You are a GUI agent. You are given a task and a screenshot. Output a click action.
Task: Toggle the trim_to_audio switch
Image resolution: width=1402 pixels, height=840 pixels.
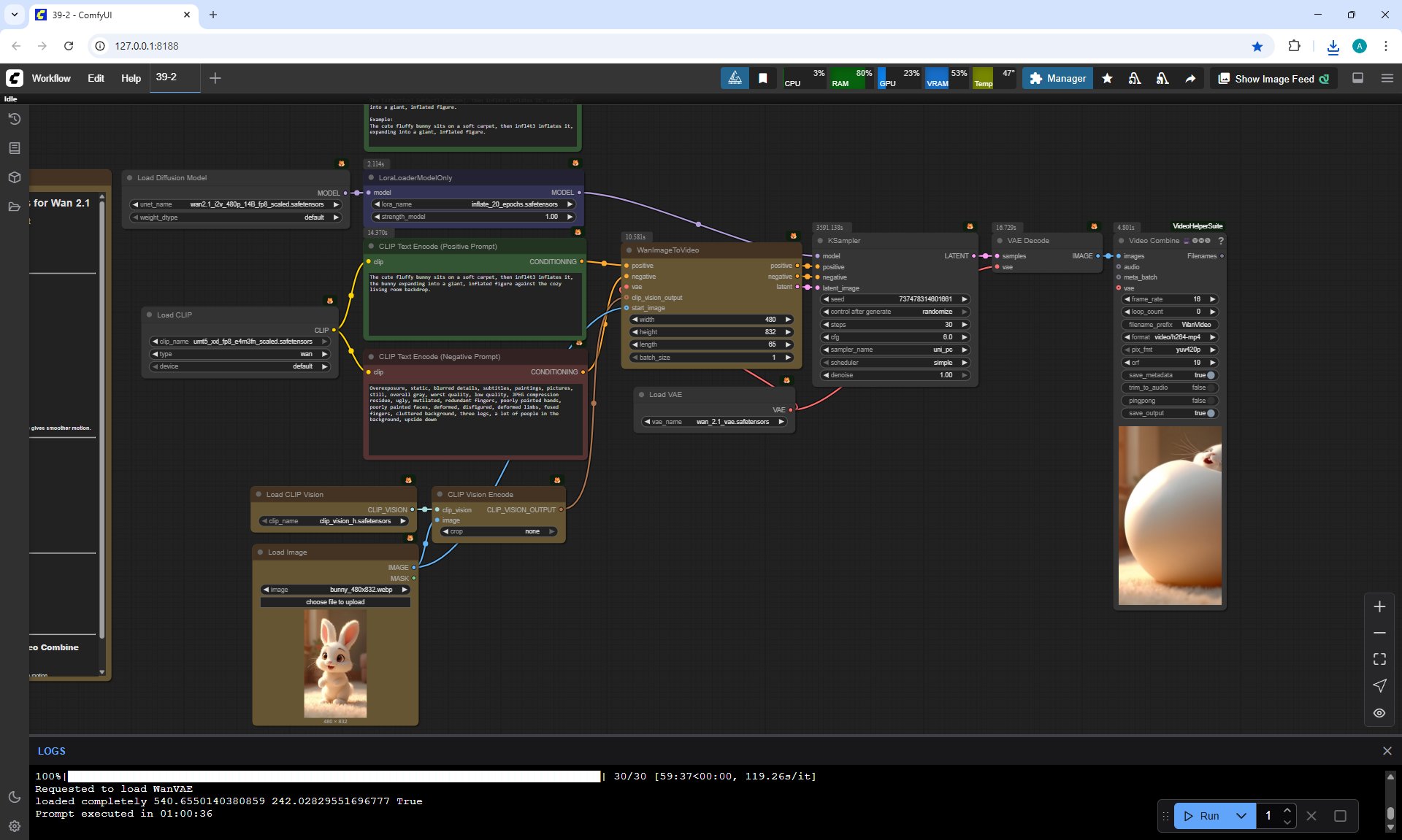coord(1211,388)
